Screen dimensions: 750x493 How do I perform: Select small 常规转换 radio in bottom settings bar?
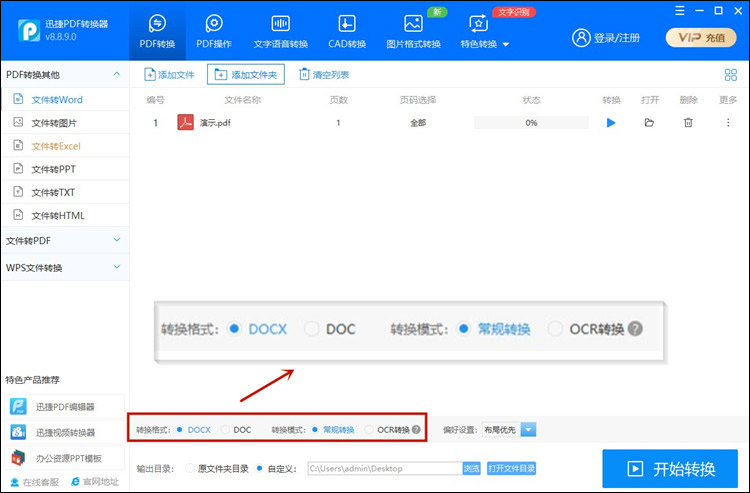(x=315, y=429)
